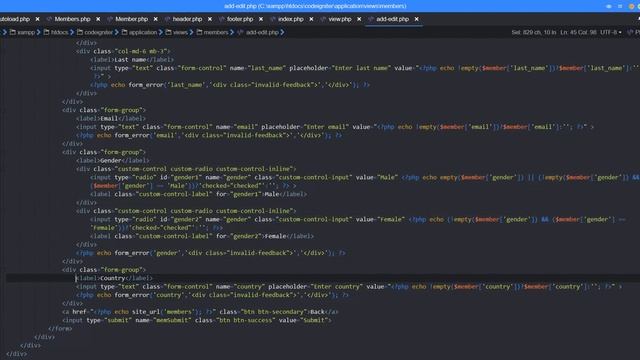Open the footer.php tab

click(x=240, y=19)
